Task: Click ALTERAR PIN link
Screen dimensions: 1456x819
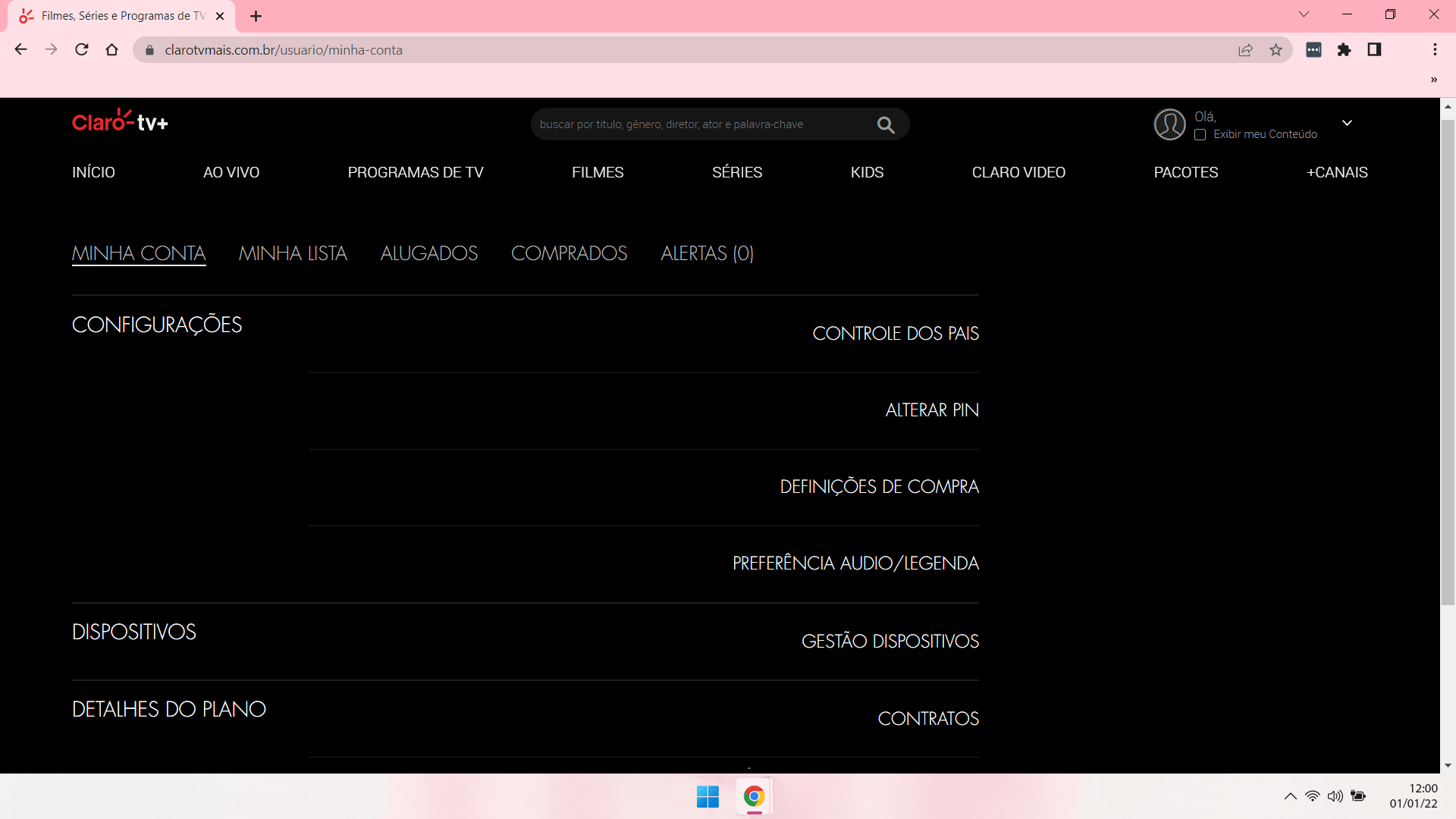Action: (932, 410)
